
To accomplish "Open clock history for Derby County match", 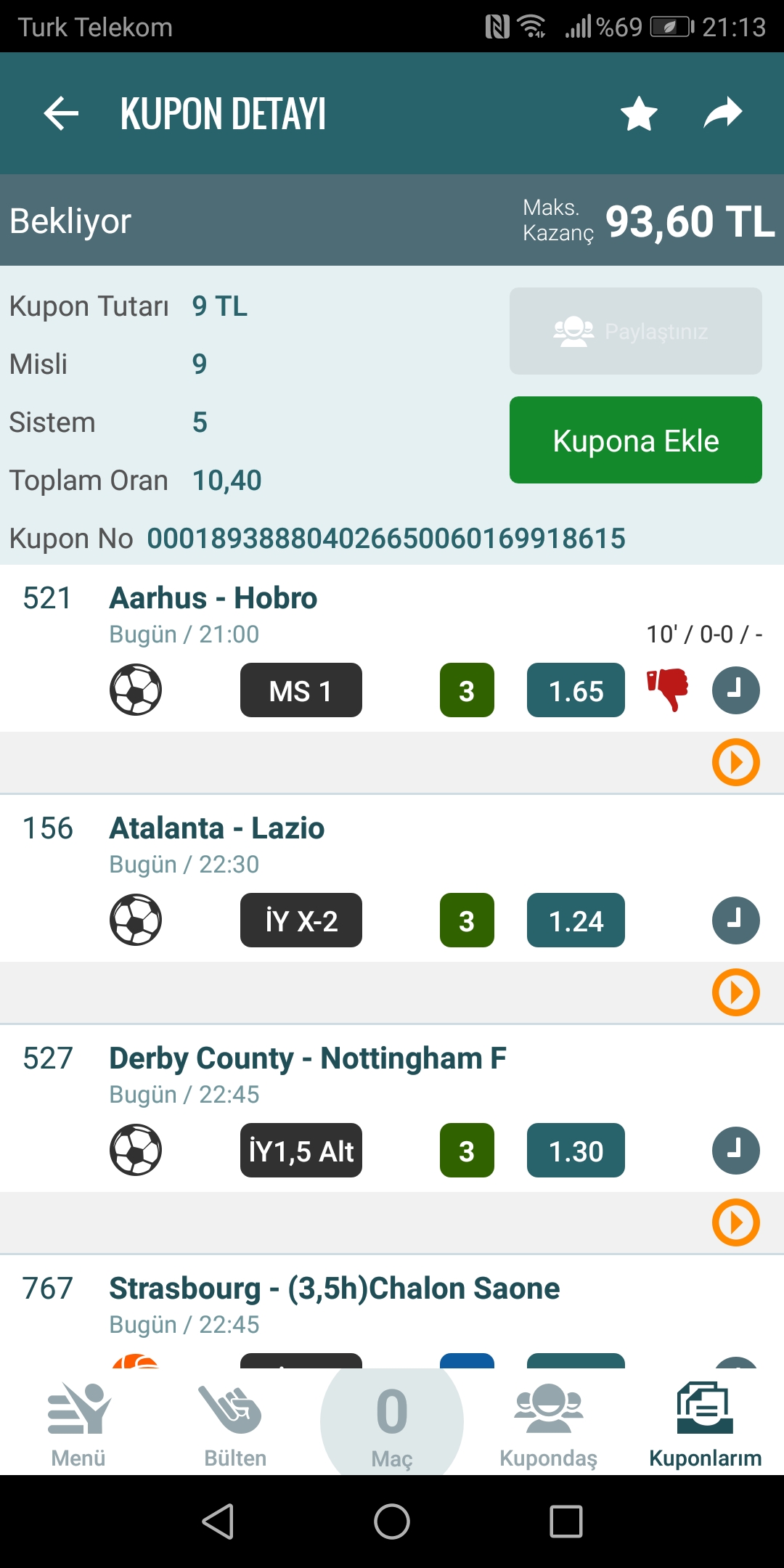I will 735,1151.
